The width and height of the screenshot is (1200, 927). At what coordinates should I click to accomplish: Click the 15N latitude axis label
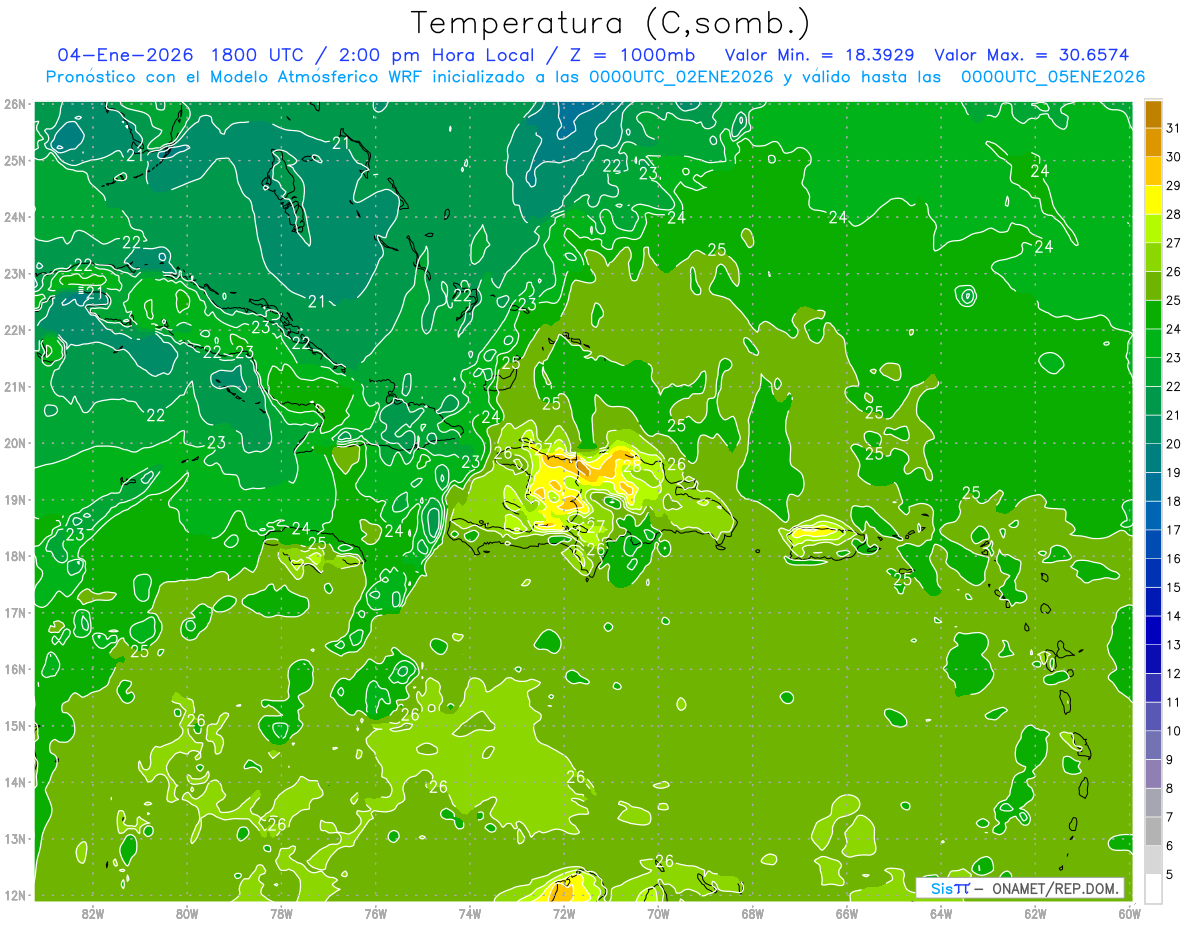pyautogui.click(x=14, y=725)
